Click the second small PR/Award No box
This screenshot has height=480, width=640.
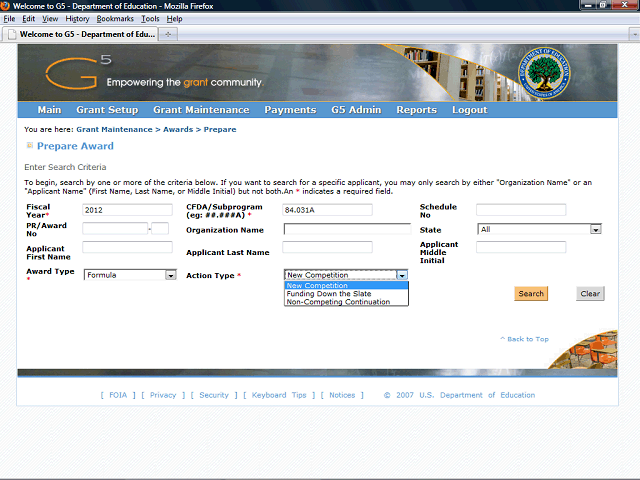[x=160, y=228]
